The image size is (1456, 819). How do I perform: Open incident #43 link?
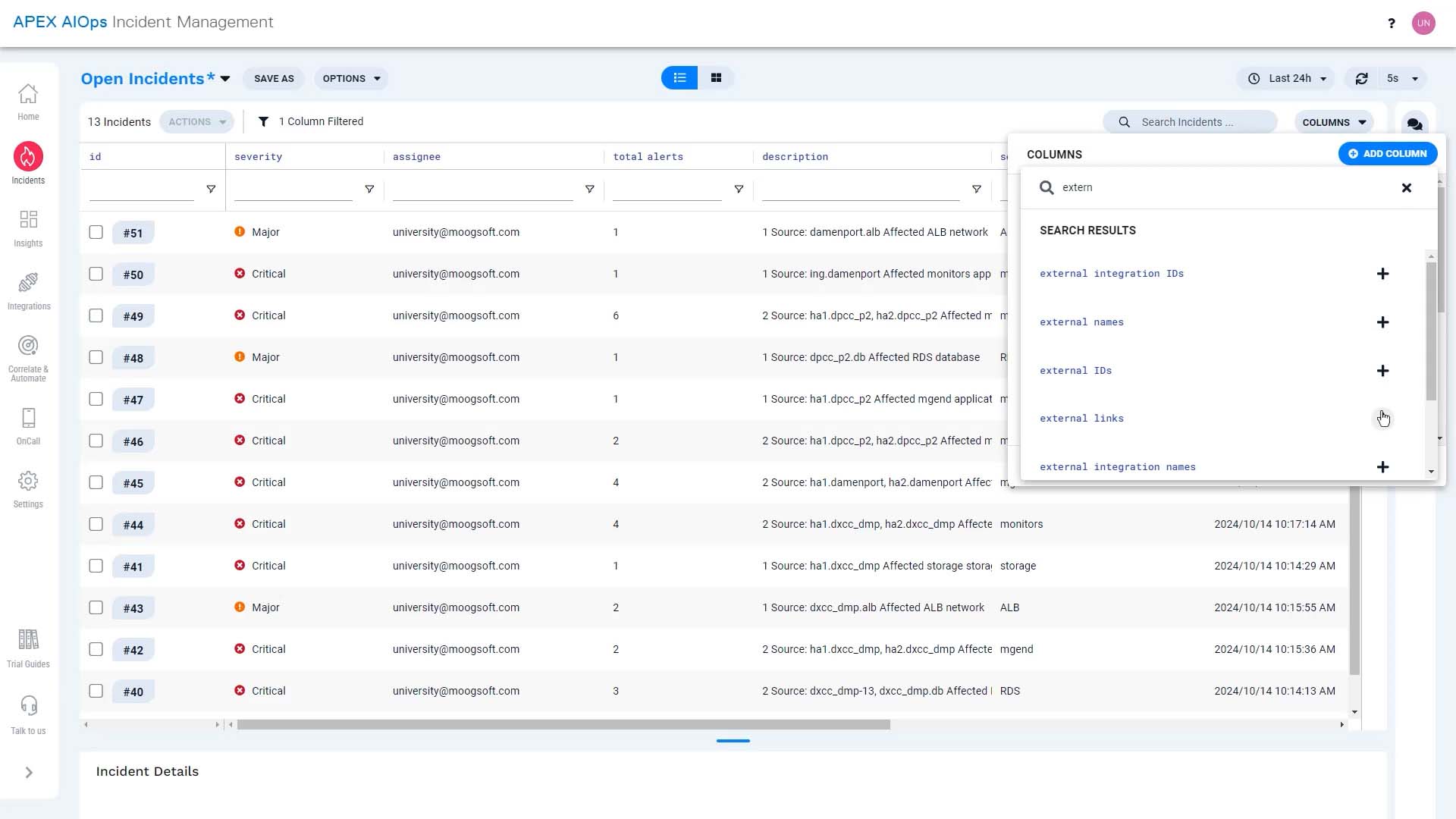pos(133,608)
